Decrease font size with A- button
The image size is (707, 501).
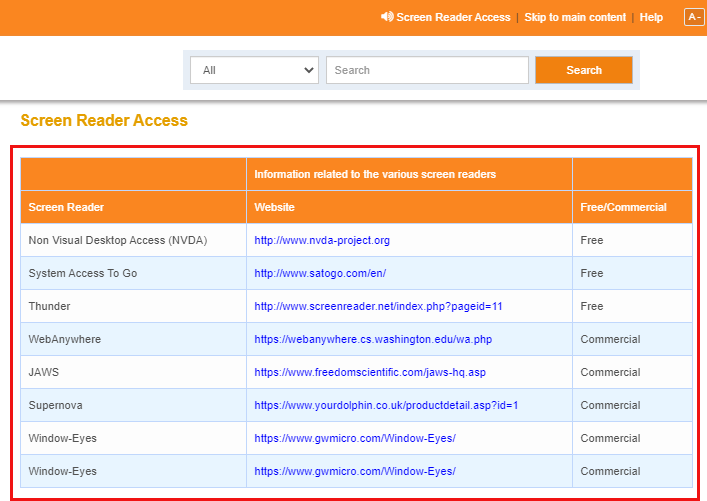coord(694,17)
